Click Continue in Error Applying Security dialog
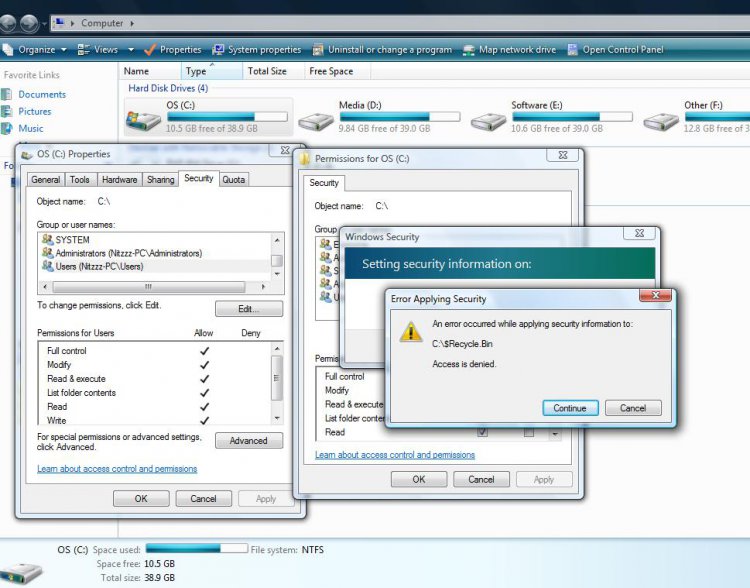750x588 pixels. (x=570, y=408)
